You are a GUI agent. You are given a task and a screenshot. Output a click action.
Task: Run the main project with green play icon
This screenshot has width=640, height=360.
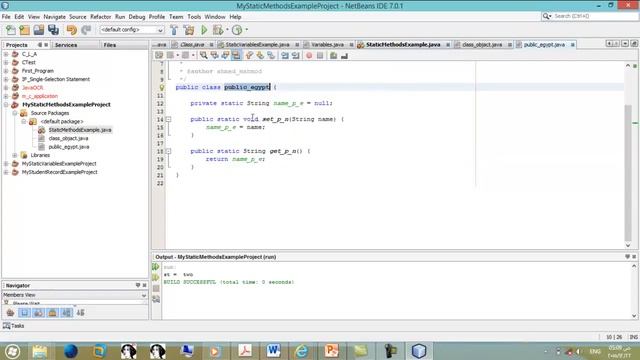(204, 30)
